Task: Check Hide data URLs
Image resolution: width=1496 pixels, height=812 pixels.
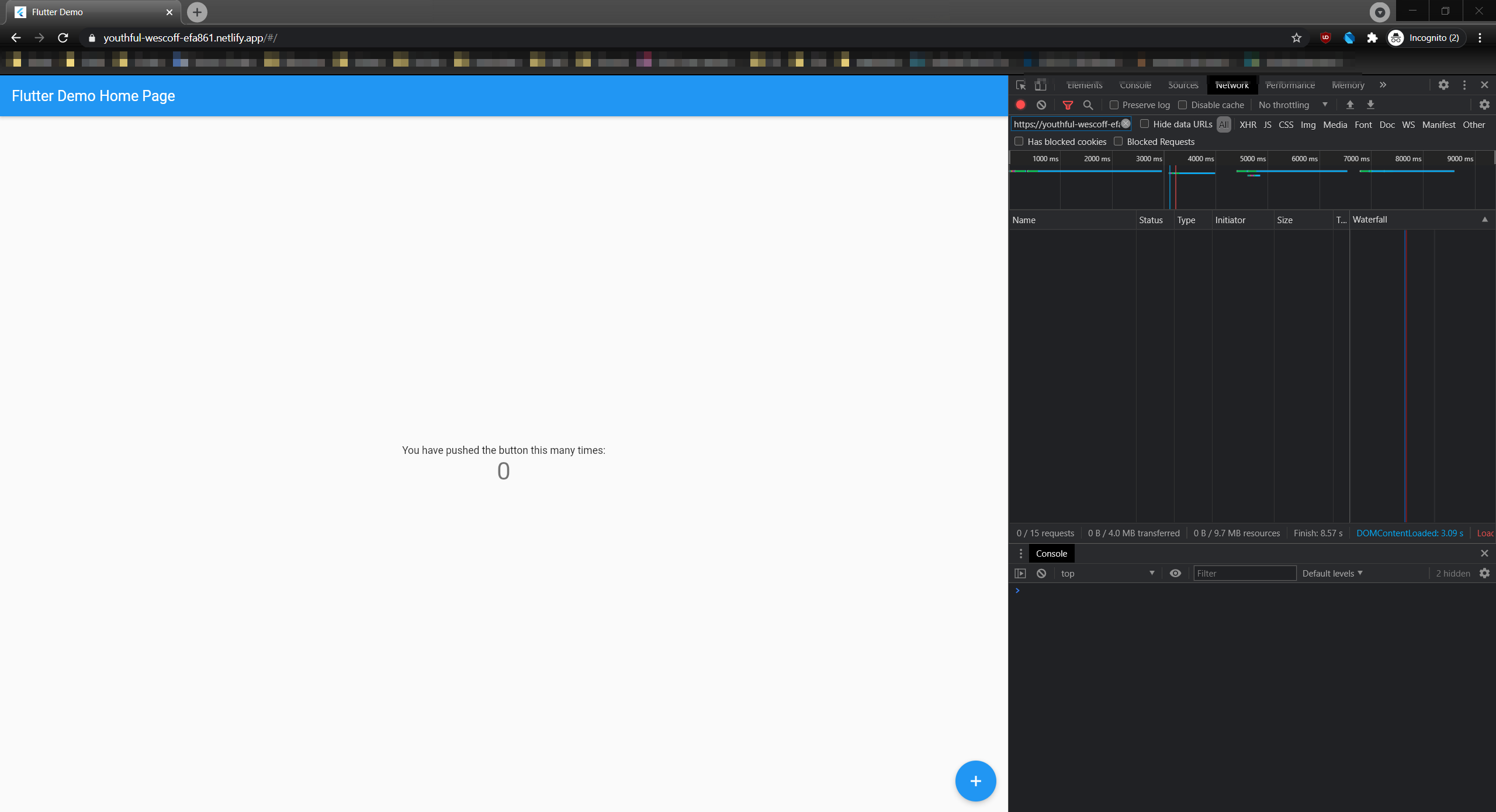Action: [1146, 124]
